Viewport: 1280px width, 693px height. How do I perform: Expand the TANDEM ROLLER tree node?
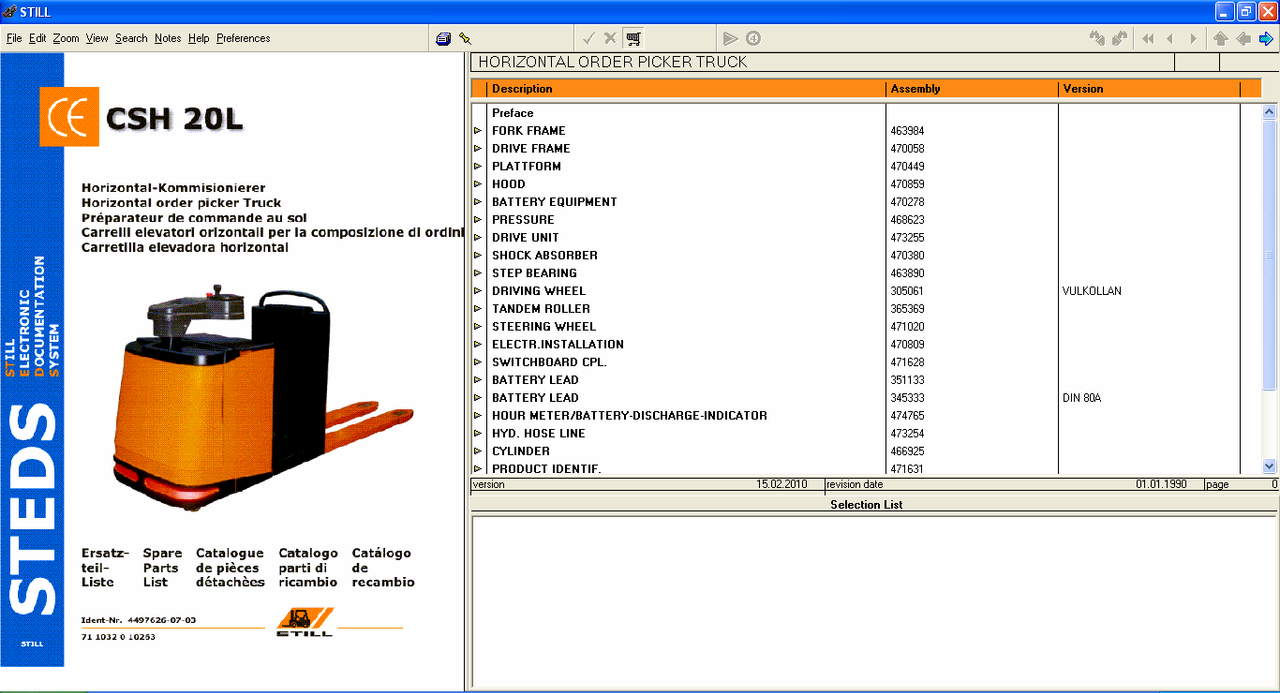478,309
